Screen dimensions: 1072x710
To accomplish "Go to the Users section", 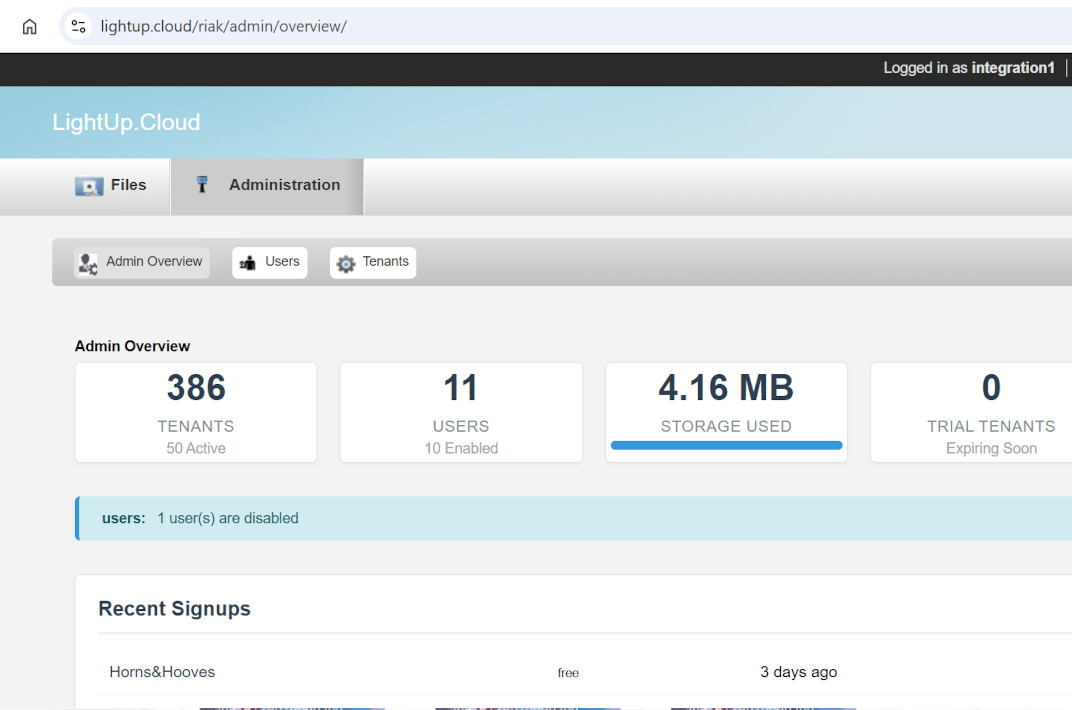I will [x=270, y=262].
